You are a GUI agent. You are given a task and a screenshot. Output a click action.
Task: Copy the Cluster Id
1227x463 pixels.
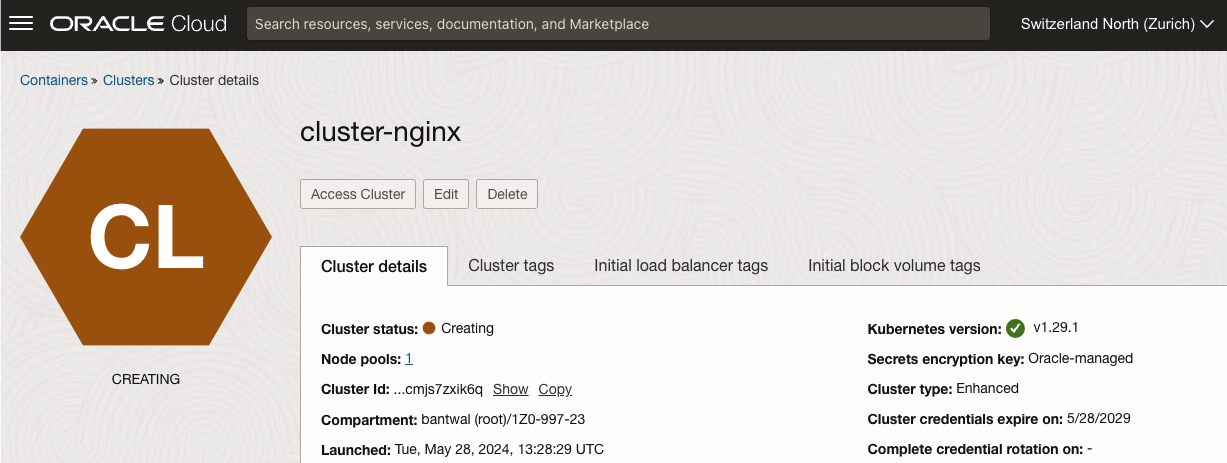coord(555,389)
